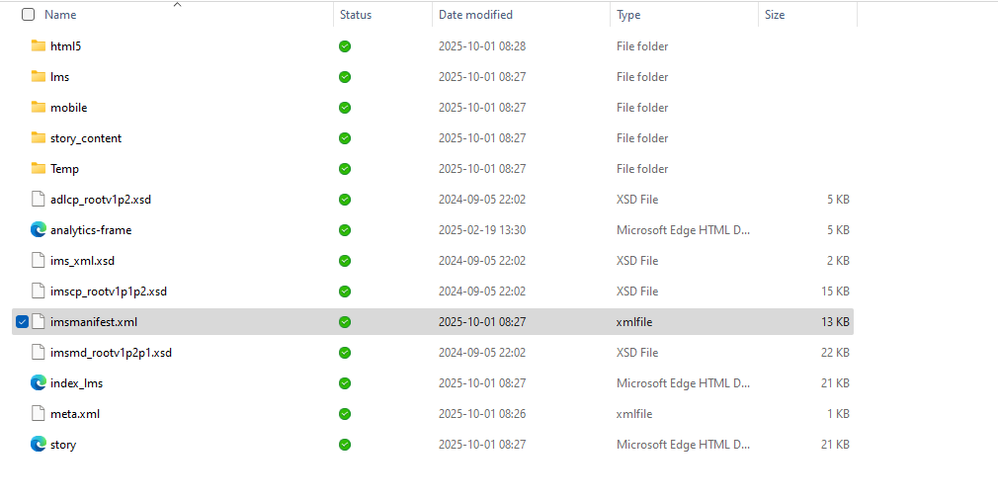This screenshot has height=501, width=998.
Task: Click the story_content folder icon
Action: click(39, 138)
